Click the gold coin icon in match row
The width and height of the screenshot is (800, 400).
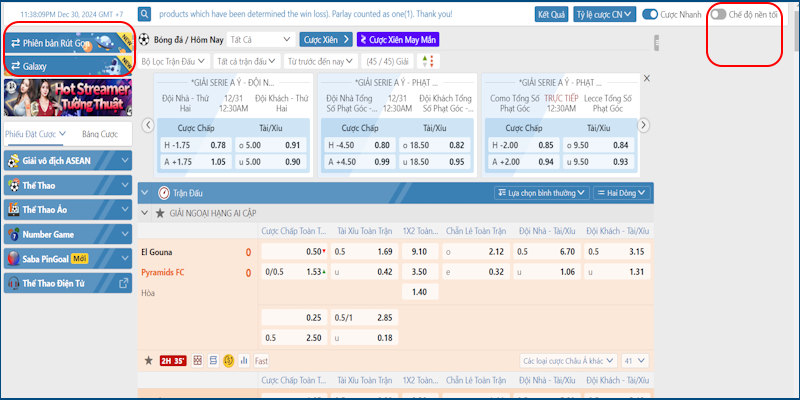(228, 360)
